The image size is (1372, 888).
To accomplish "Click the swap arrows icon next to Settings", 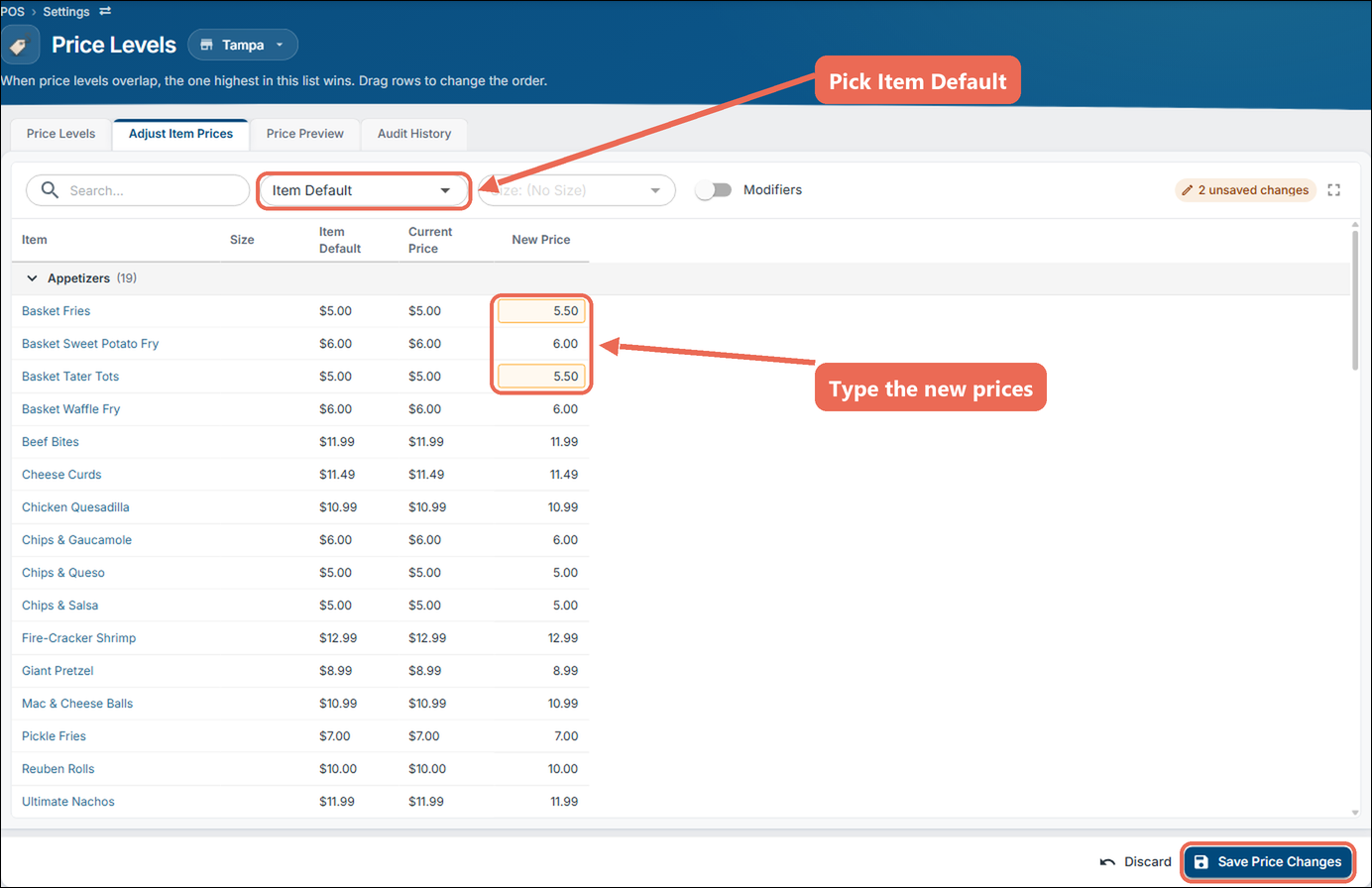I will pyautogui.click(x=105, y=12).
